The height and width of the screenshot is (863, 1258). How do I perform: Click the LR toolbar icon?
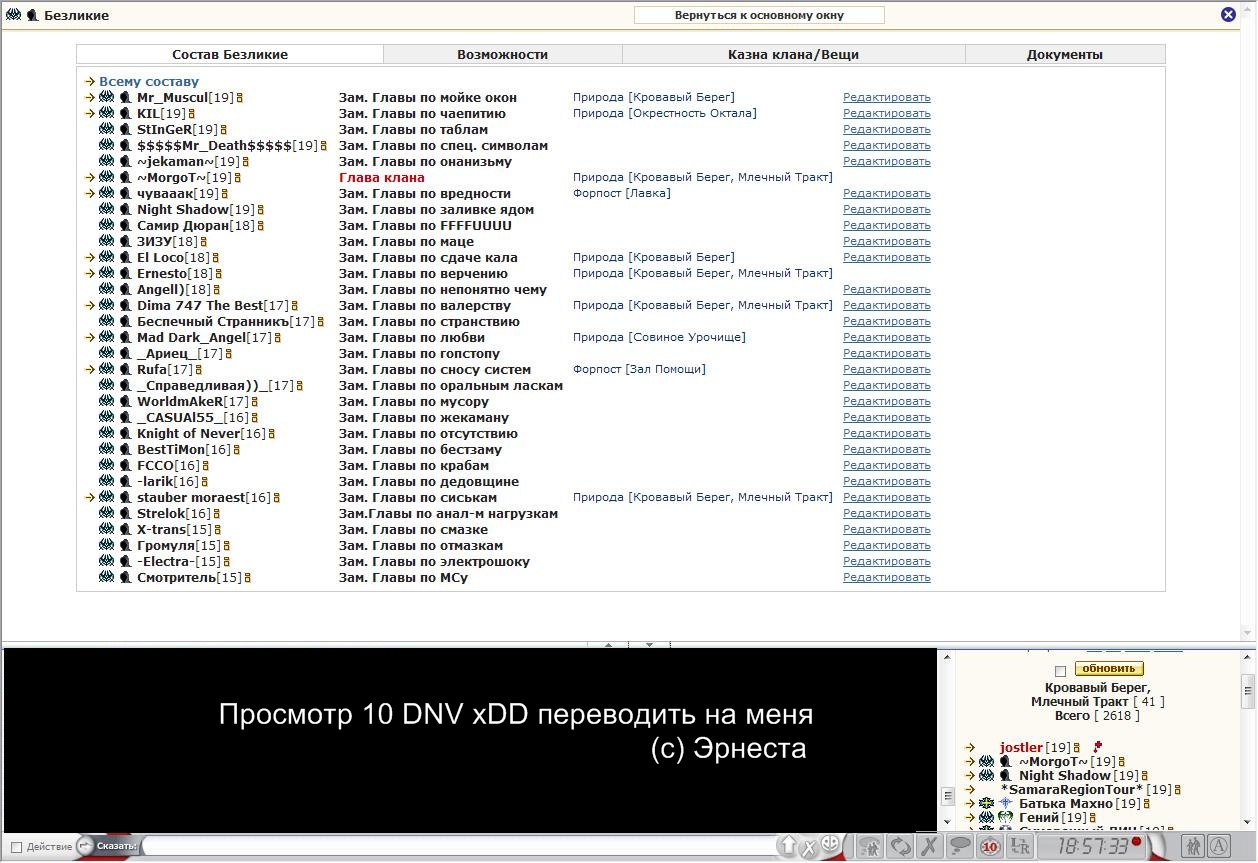pyautogui.click(x=1020, y=846)
